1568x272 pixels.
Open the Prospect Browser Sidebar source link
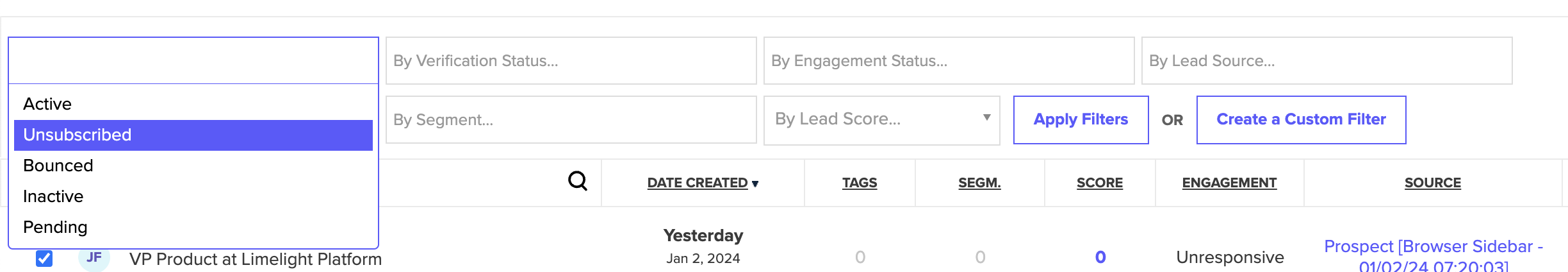(x=1433, y=256)
